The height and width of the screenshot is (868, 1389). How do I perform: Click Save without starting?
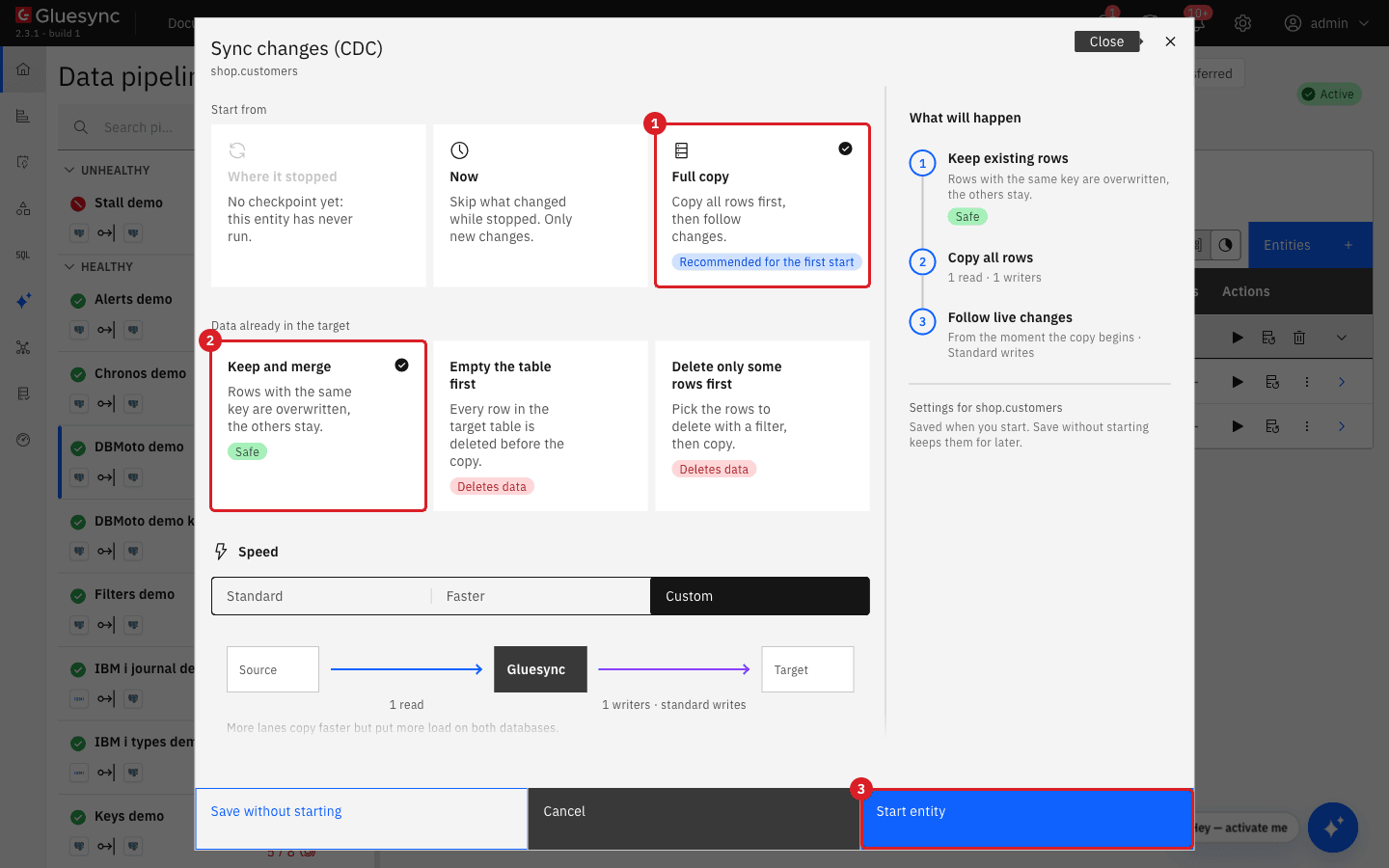tap(362, 819)
